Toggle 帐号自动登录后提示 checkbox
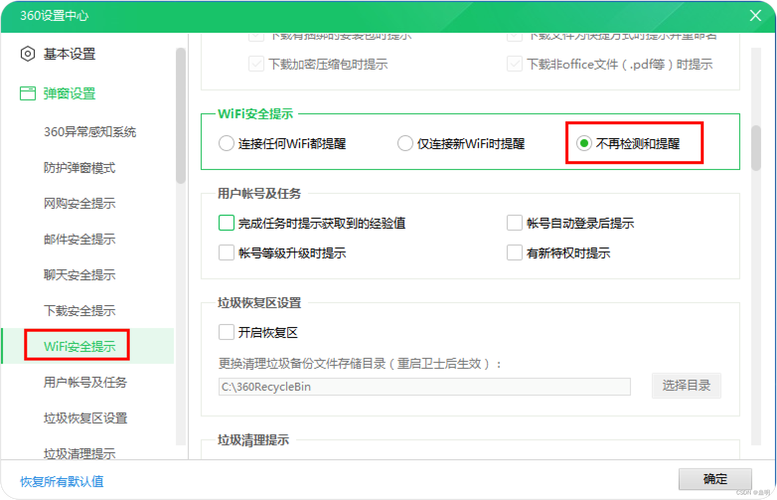This screenshot has width=777, height=500. pos(514,223)
